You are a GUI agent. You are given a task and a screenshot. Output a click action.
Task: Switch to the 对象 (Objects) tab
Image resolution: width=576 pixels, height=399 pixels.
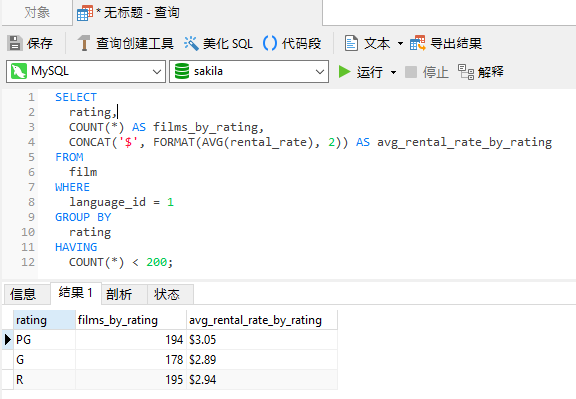[x=37, y=13]
